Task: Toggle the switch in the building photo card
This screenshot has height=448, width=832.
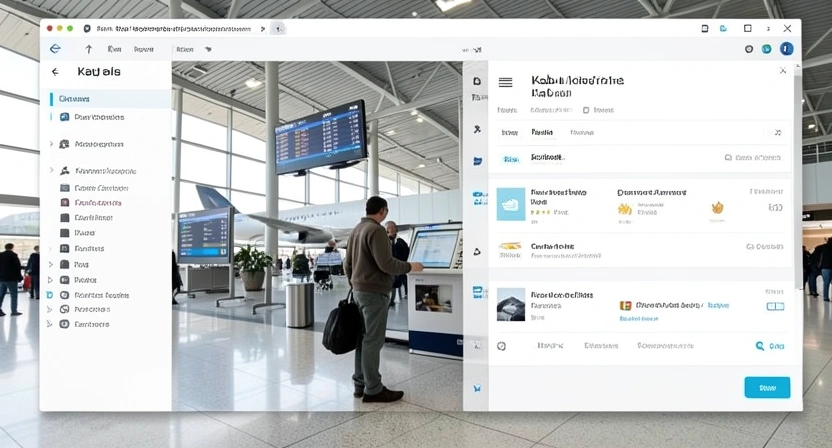Action: [775, 306]
